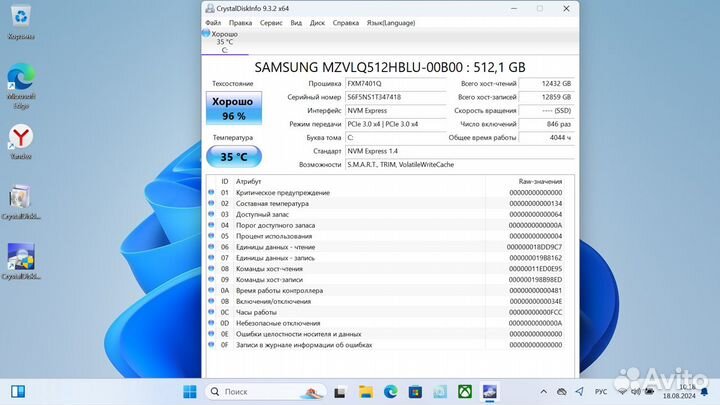Open the Recycle Bin desktop icon

point(21,23)
